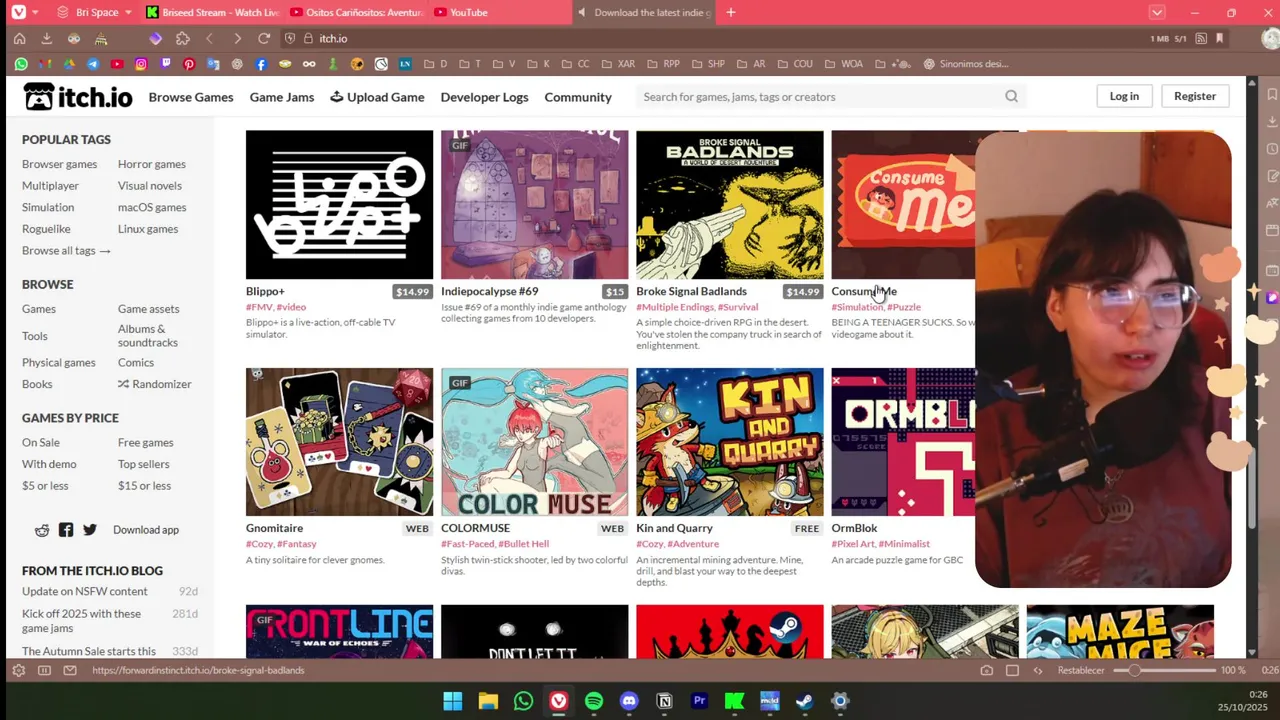Capture page with the camera icon
The width and height of the screenshot is (1280, 720).
pyautogui.click(x=987, y=670)
